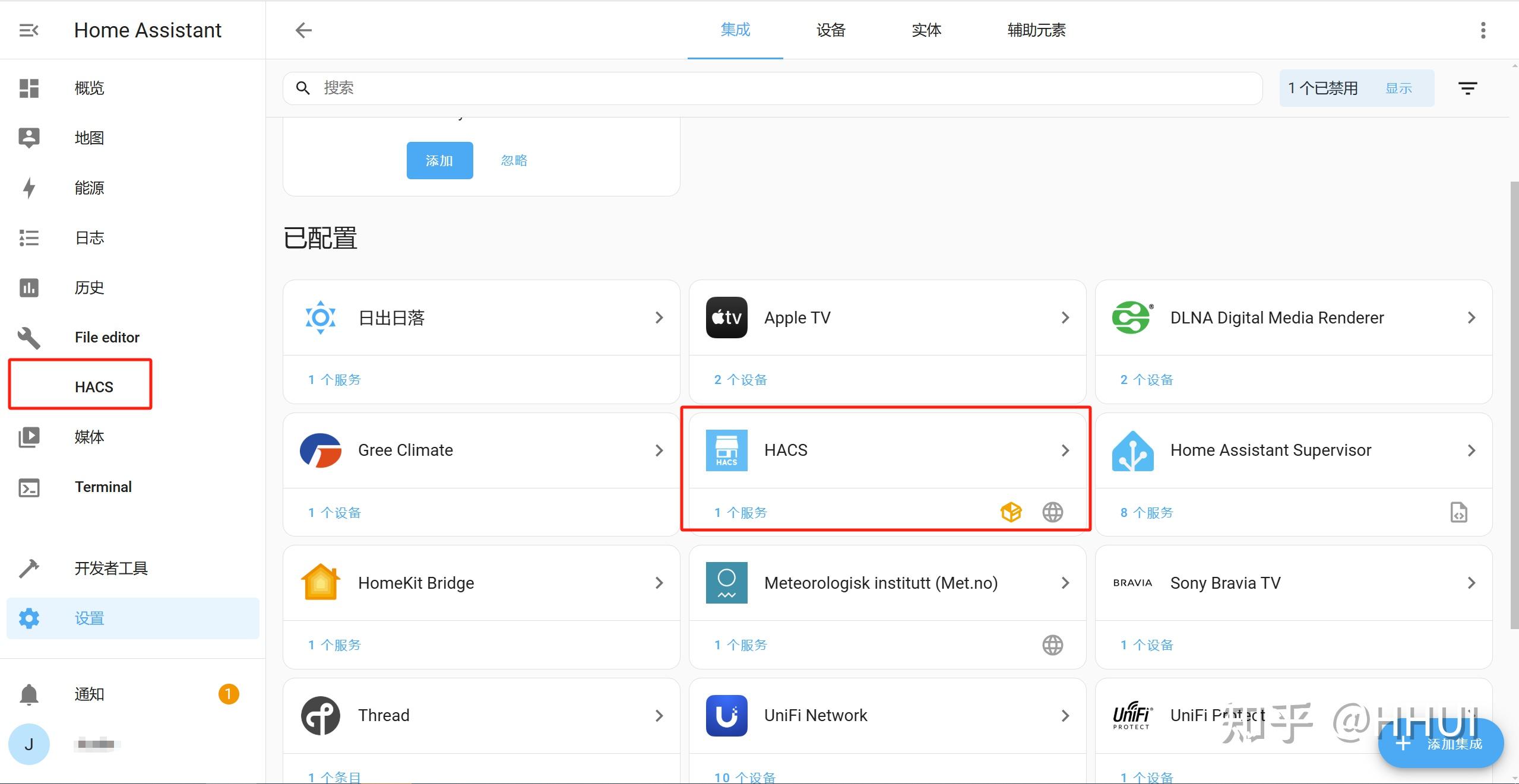1519x784 pixels.
Task: Click the yellow custom-component box icon on HACS card
Action: point(1010,512)
